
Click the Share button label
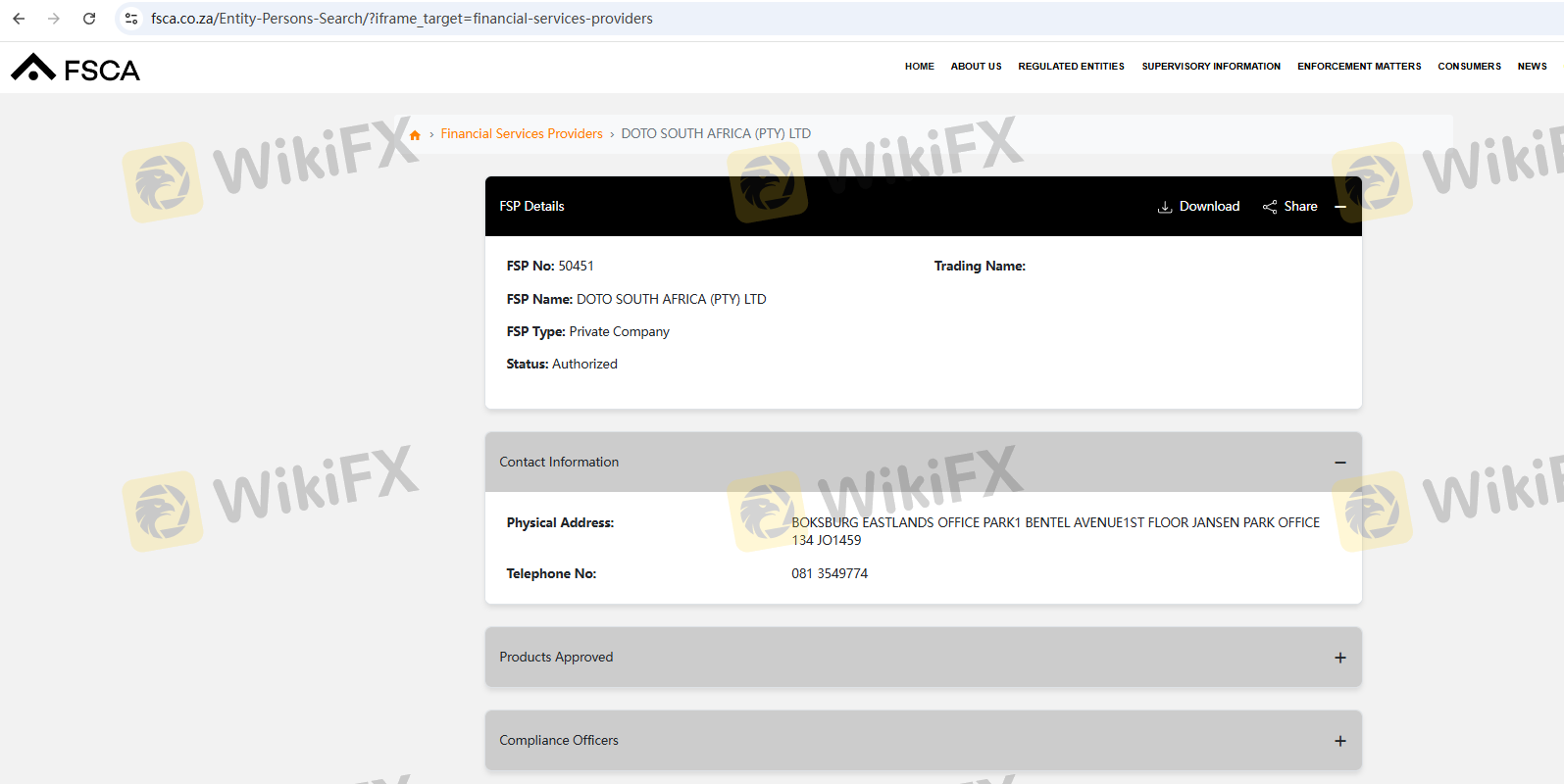[x=1301, y=206]
